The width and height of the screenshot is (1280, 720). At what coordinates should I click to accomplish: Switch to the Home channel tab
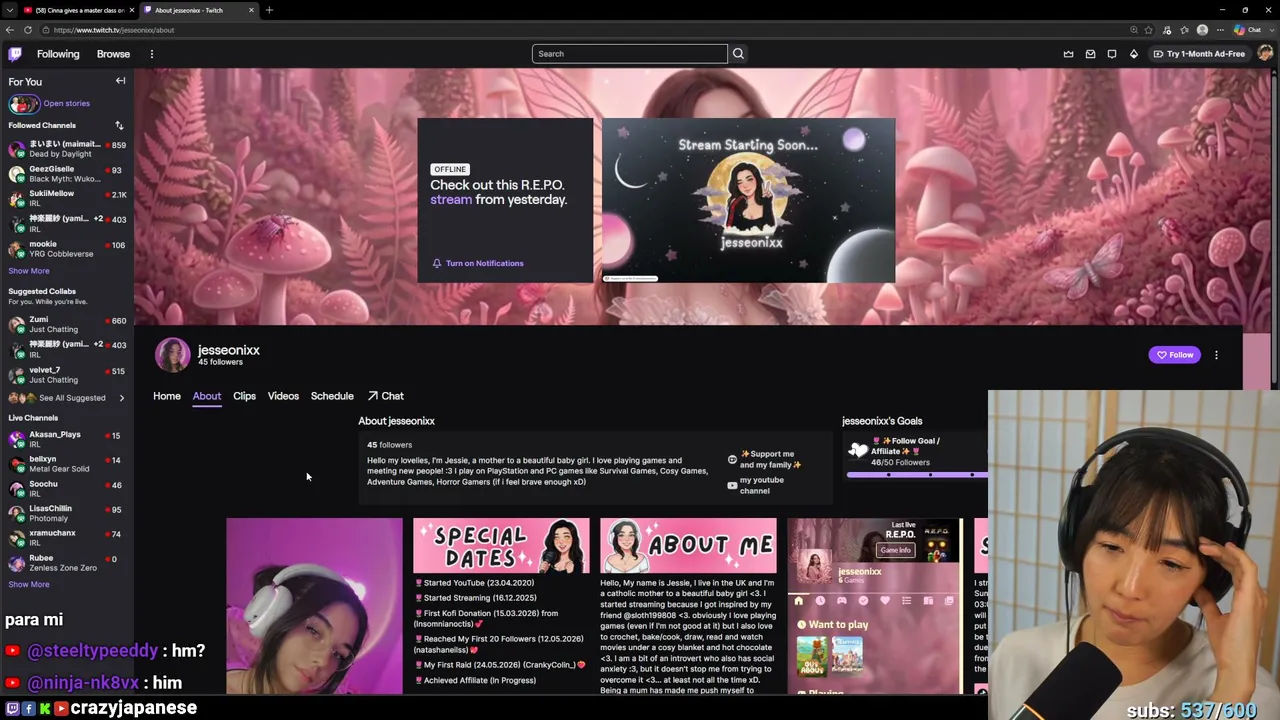(167, 396)
